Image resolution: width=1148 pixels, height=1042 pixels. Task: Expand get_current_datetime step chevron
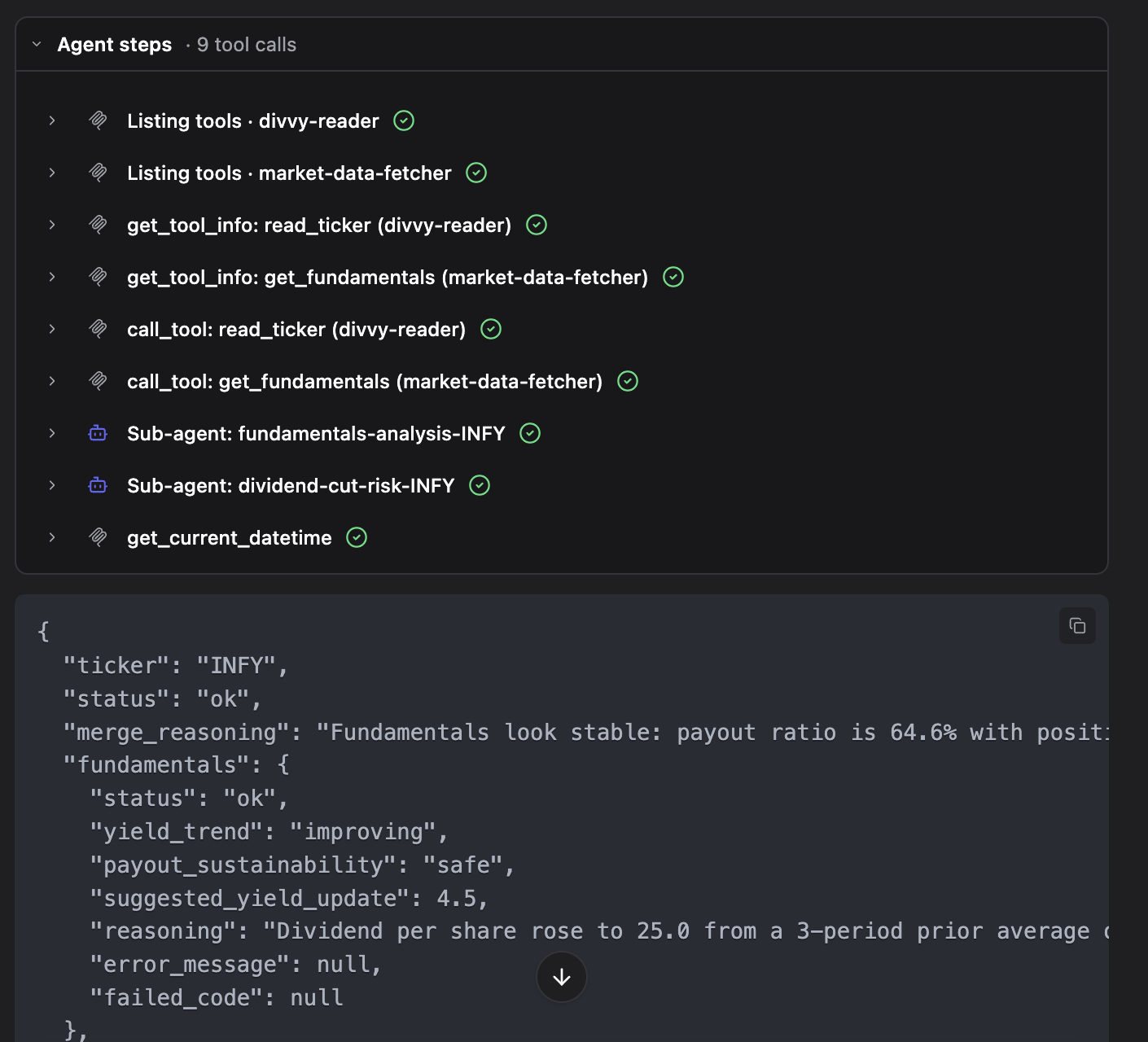point(52,537)
